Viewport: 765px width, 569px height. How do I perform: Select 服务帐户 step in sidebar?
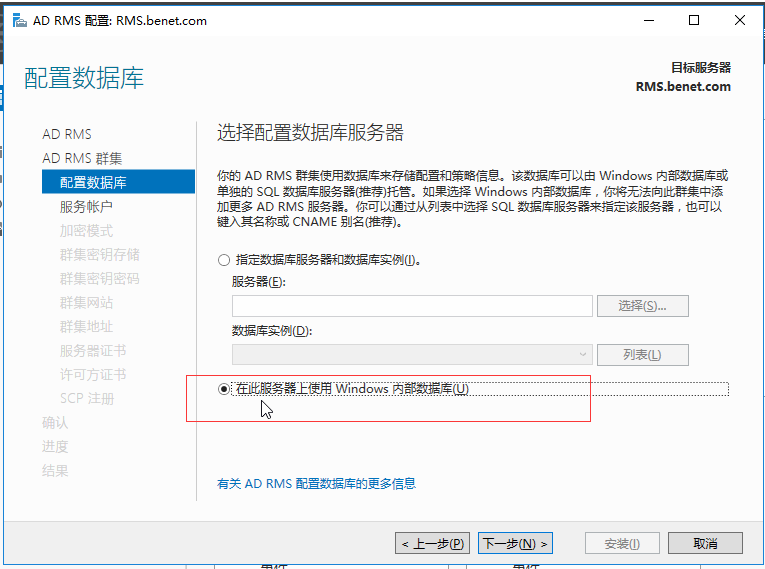point(86,206)
